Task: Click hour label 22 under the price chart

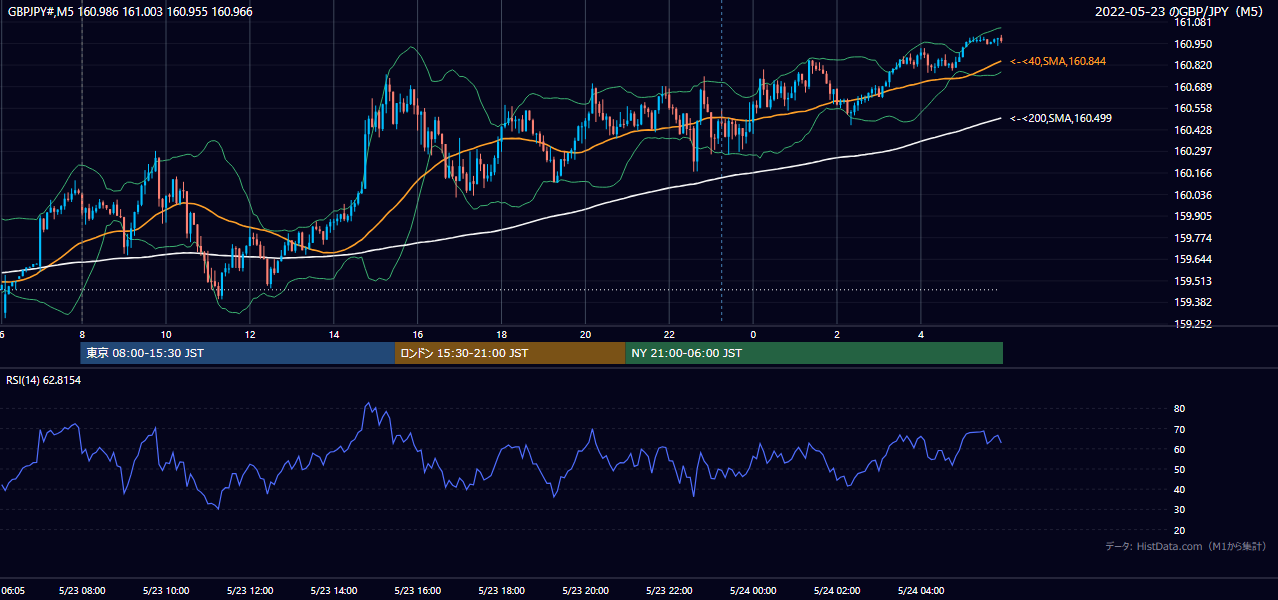Action: tap(670, 334)
